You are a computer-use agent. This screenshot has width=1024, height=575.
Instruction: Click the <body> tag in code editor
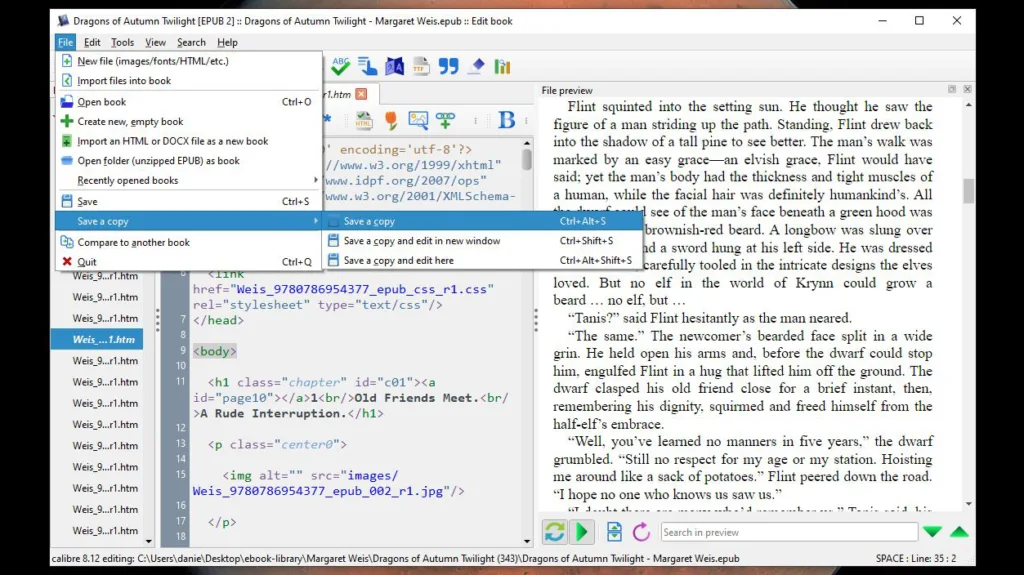point(215,351)
